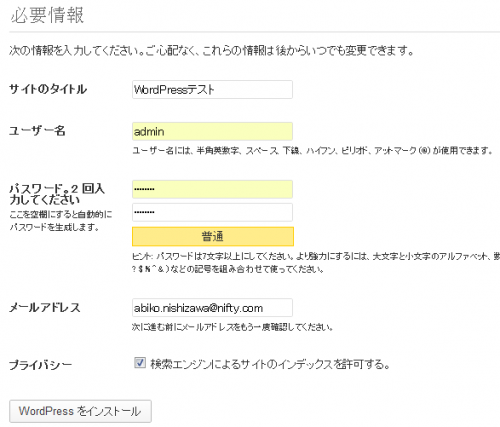Focus the ユーザー名 field containing admin

[212, 131]
